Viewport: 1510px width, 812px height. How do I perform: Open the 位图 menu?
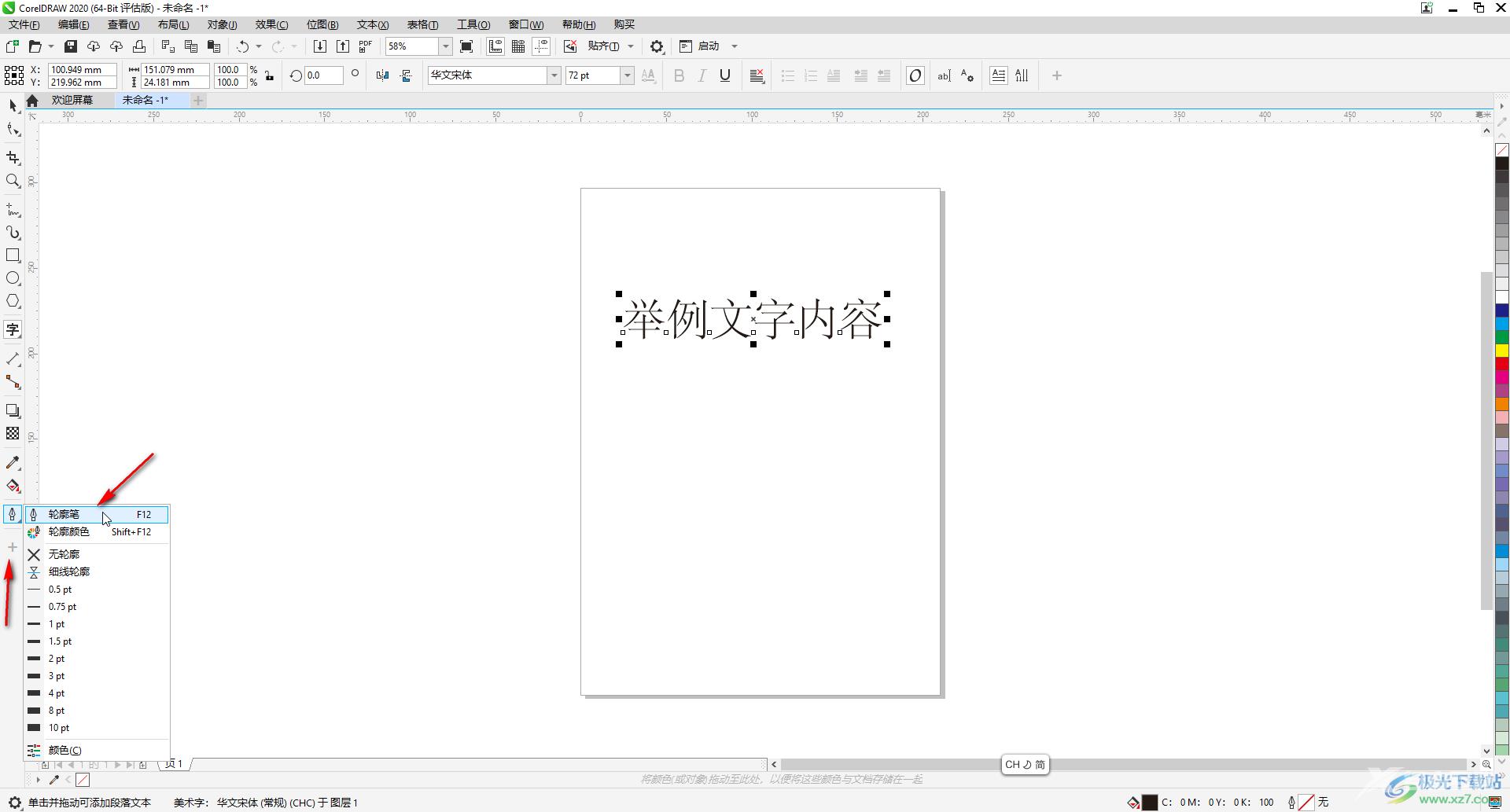point(322,24)
